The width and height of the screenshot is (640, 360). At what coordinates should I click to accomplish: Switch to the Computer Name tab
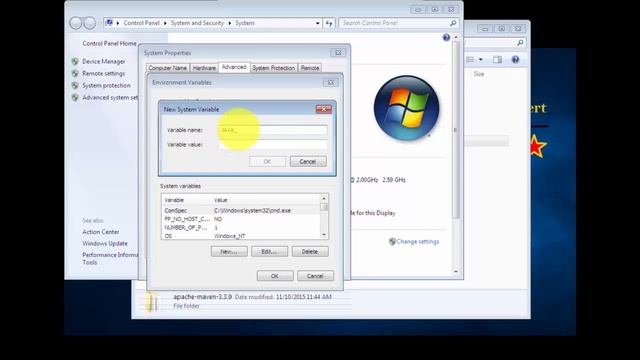[x=167, y=68]
